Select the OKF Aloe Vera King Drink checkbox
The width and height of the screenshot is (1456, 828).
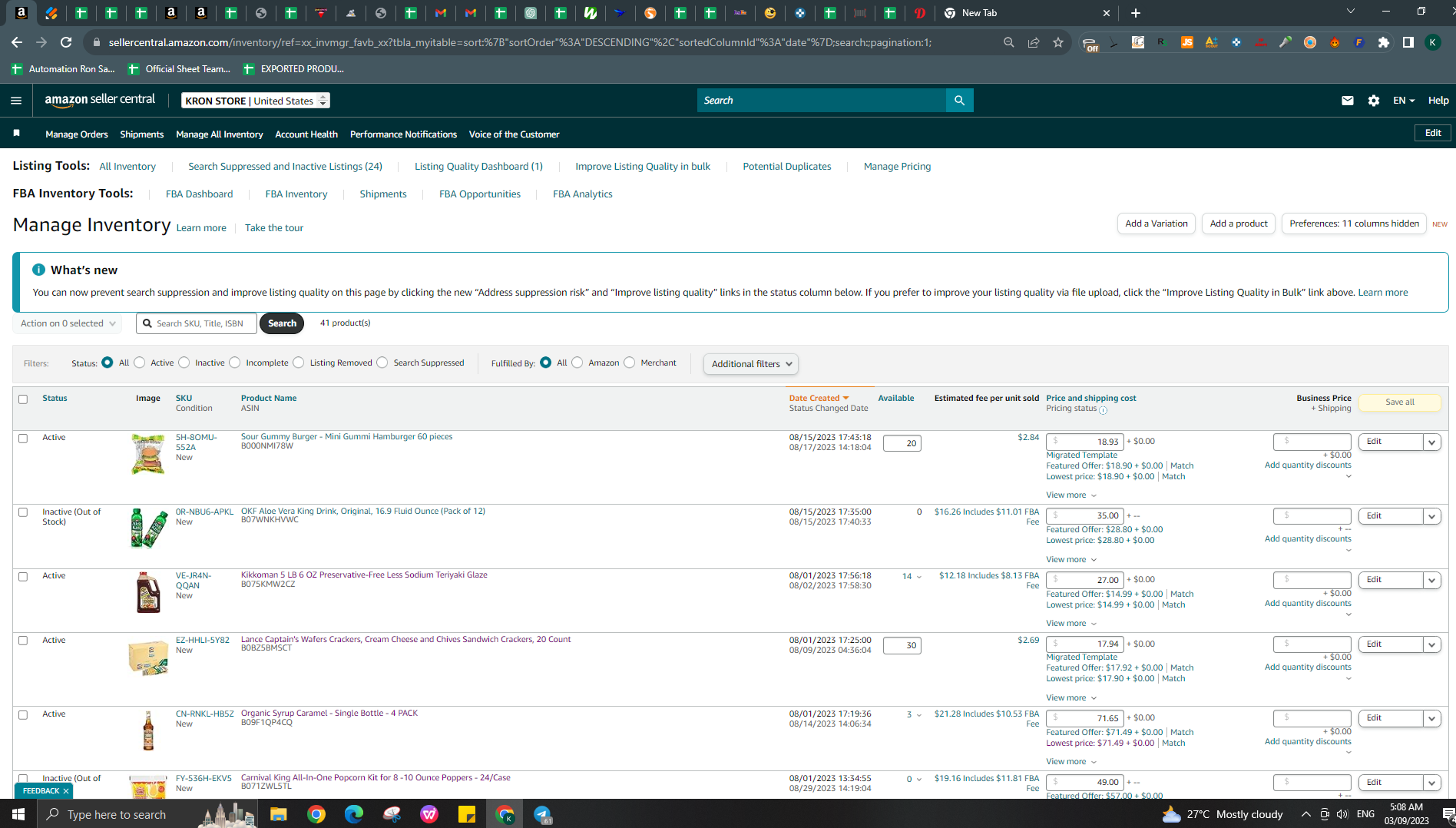[23, 512]
